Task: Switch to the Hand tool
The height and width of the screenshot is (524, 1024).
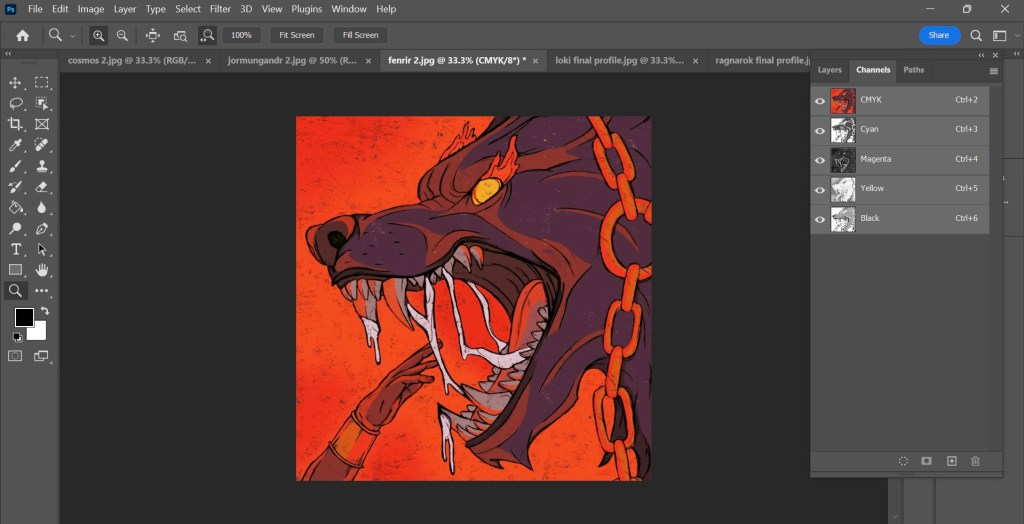Action: click(42, 270)
